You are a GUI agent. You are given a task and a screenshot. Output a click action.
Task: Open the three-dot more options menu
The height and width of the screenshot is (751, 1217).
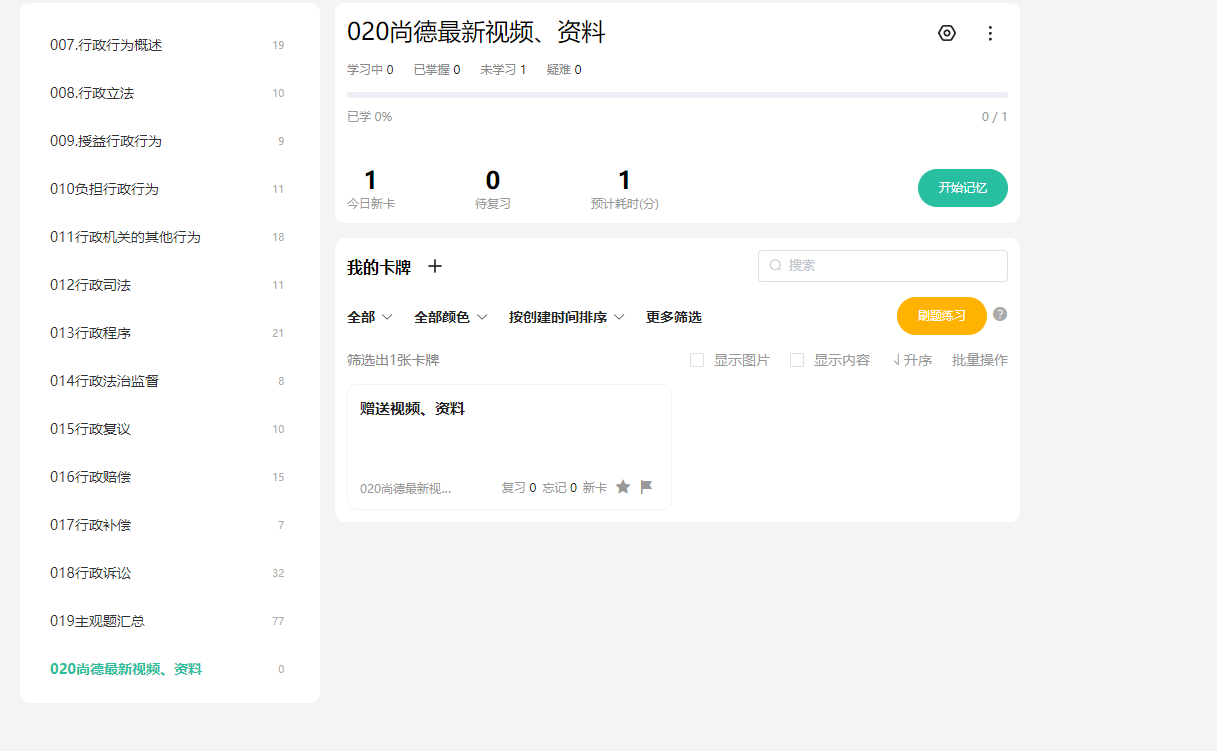click(x=990, y=33)
